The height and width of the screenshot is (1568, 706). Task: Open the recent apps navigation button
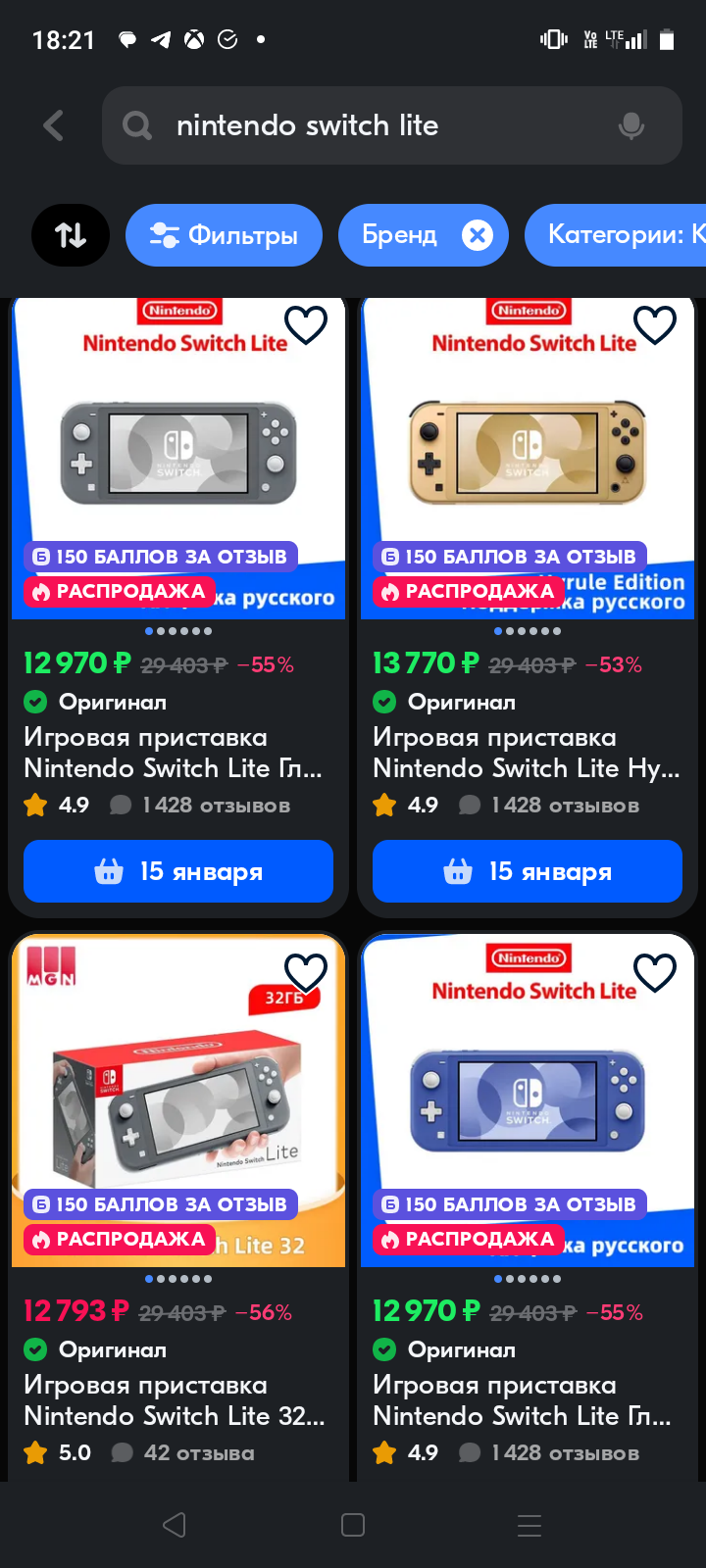click(x=529, y=1525)
